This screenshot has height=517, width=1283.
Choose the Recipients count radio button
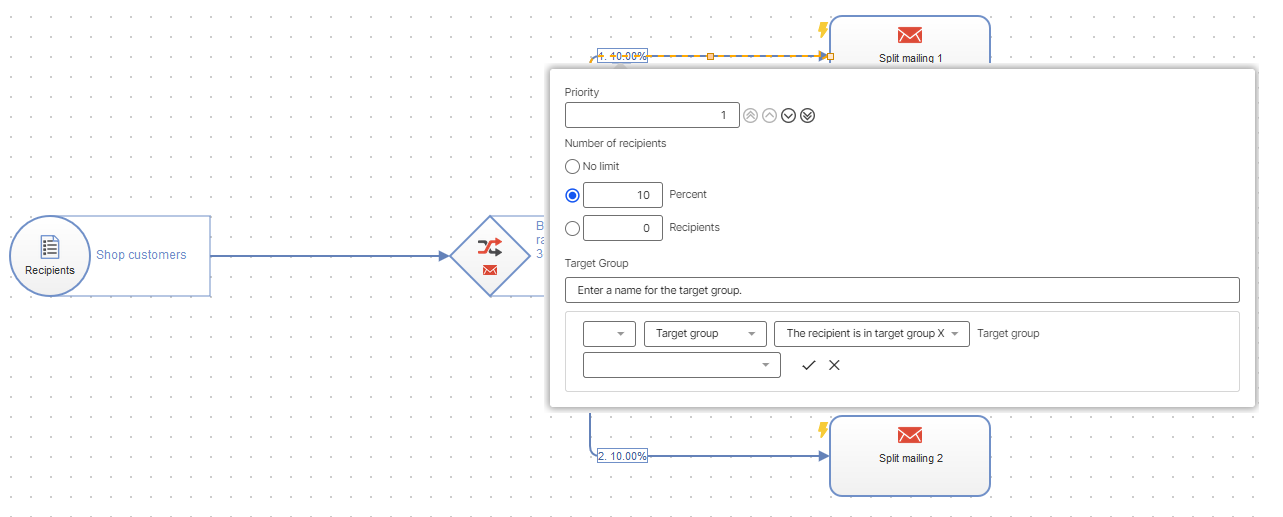coord(573,228)
